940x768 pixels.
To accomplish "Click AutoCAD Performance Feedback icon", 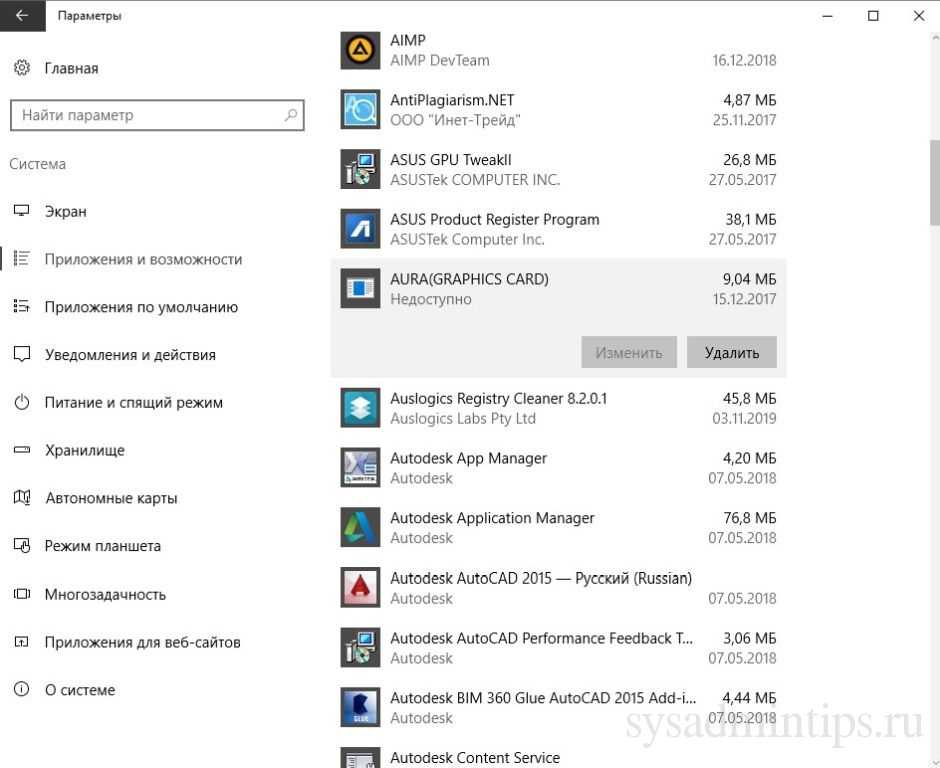I will (x=360, y=647).
